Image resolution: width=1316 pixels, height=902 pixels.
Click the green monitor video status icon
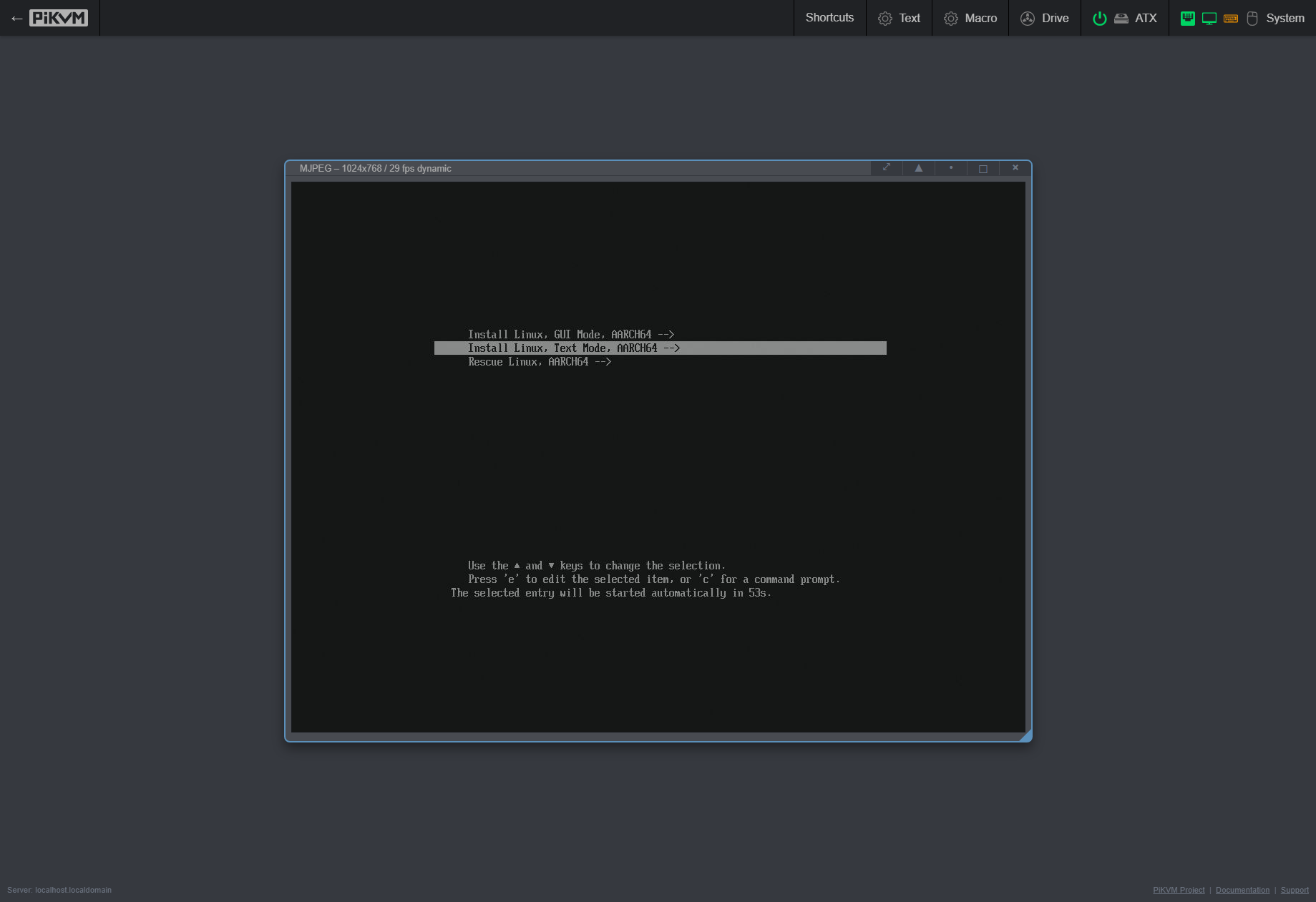(1209, 19)
